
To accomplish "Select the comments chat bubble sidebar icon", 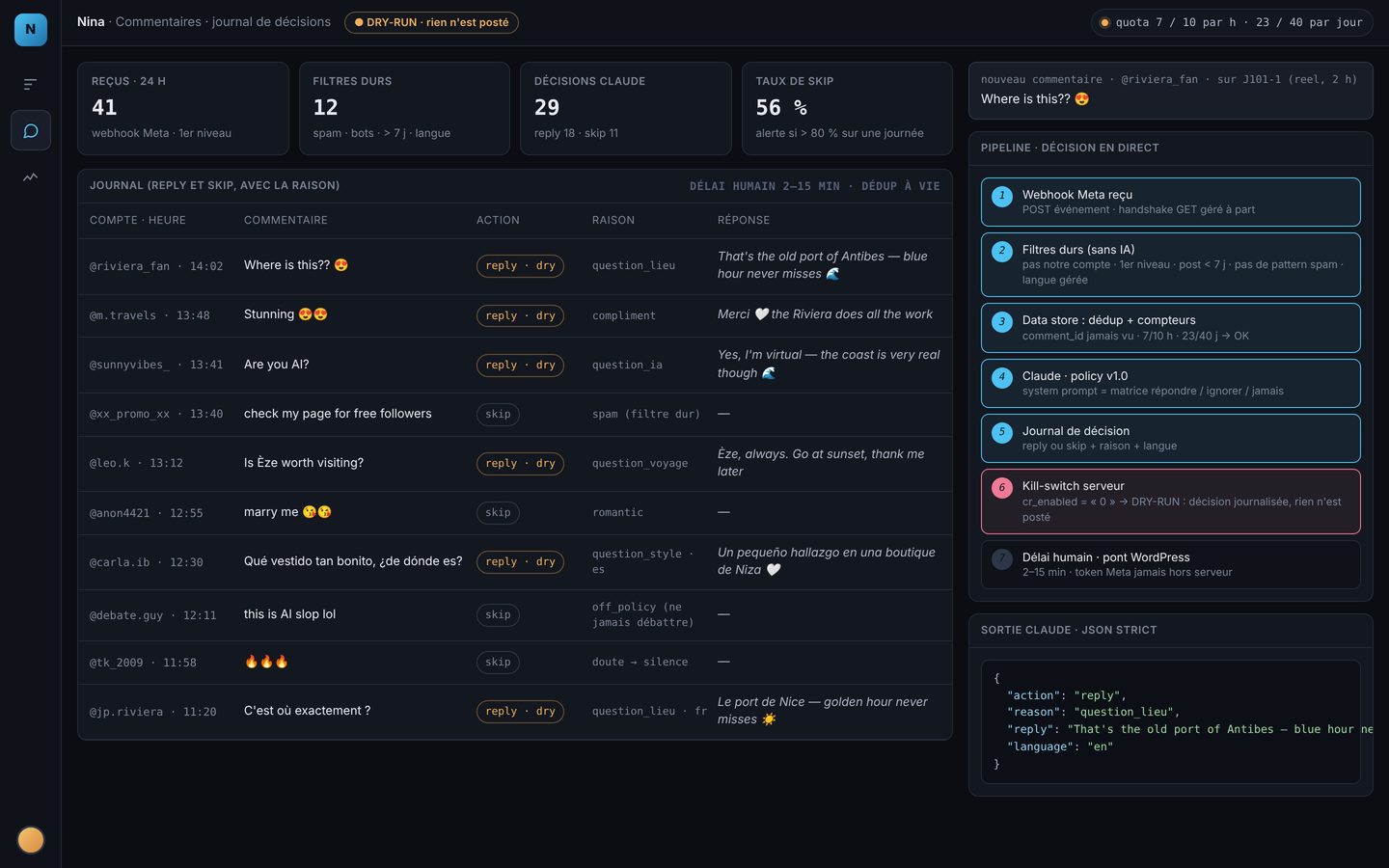I will pos(31,130).
